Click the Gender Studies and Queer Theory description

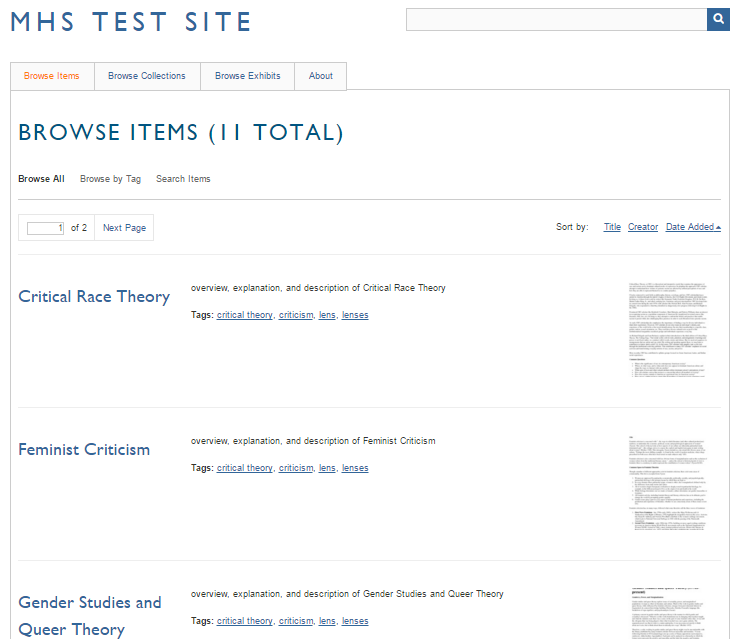point(347,594)
